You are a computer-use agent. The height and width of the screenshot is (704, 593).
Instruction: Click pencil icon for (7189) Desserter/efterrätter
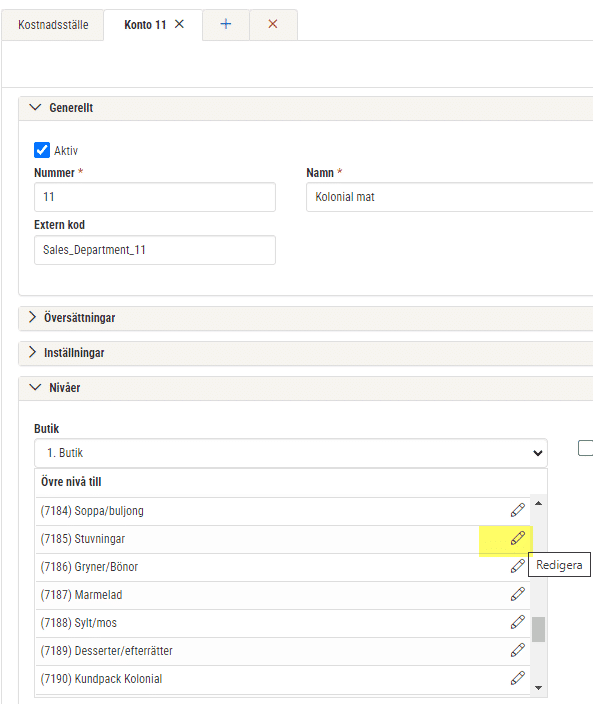pos(518,650)
